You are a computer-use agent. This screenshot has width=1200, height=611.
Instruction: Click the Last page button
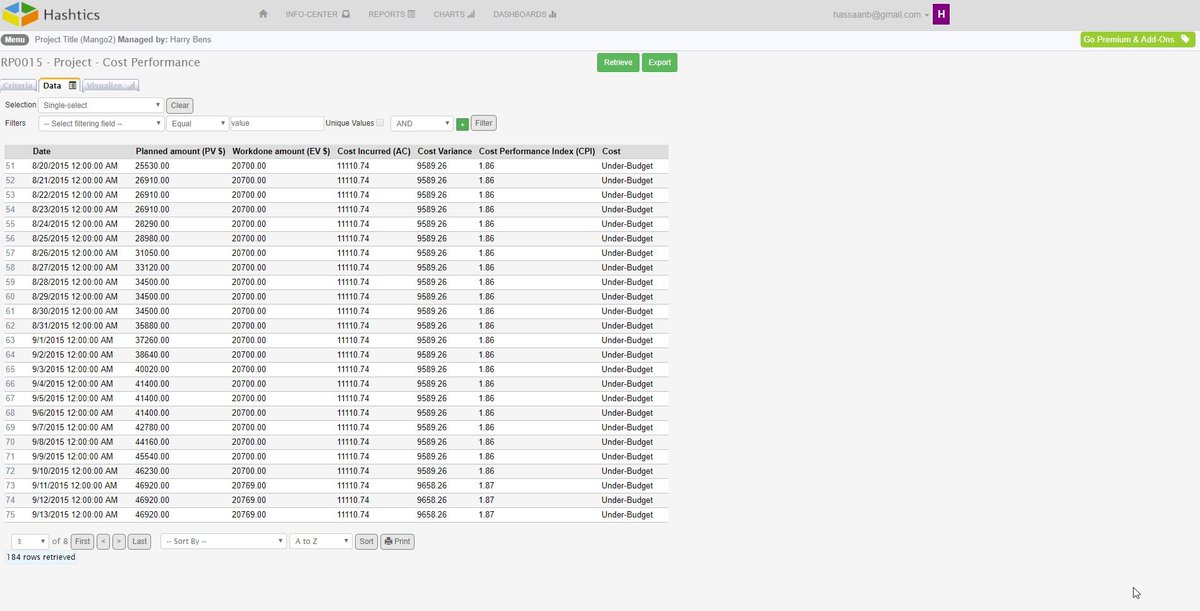[140, 541]
